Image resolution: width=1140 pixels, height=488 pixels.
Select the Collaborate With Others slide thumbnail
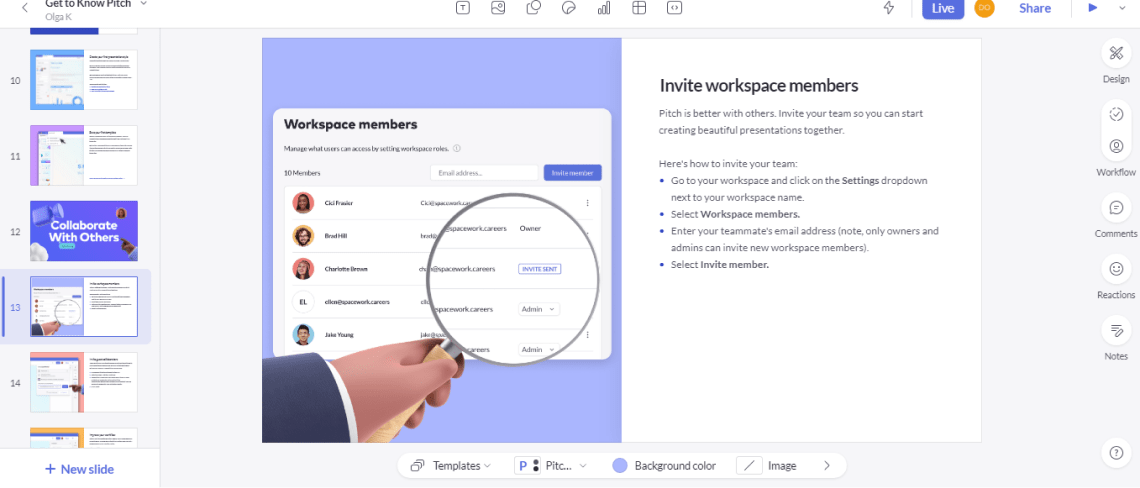tap(84, 231)
